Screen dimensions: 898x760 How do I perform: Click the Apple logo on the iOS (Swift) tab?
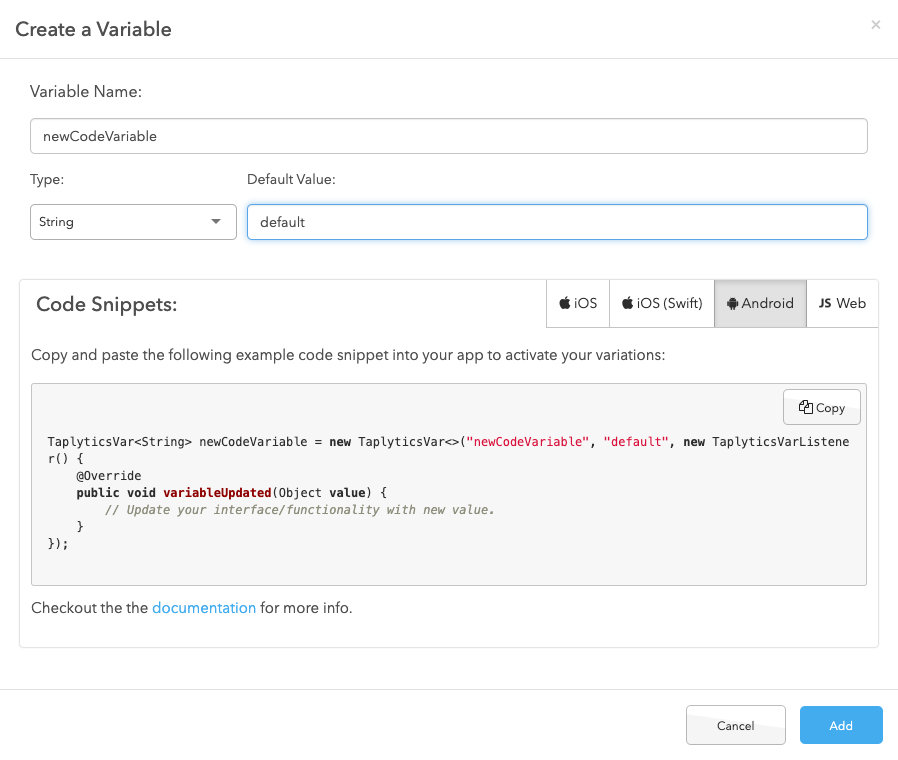[627, 304]
